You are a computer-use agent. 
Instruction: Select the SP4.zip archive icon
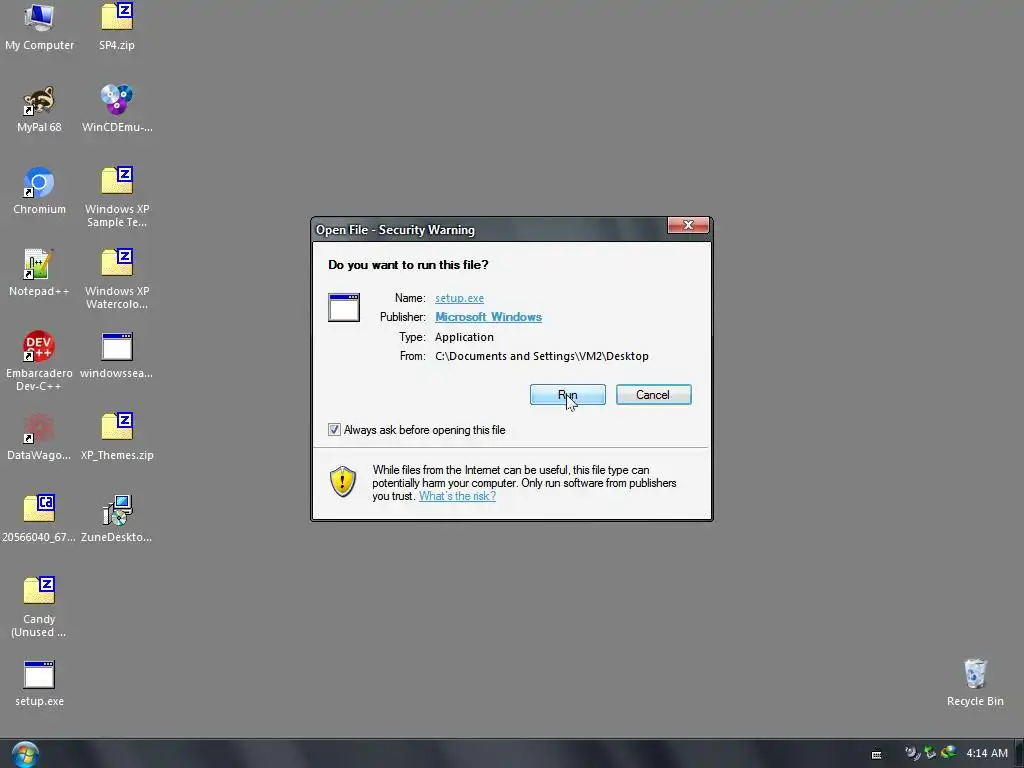(117, 27)
